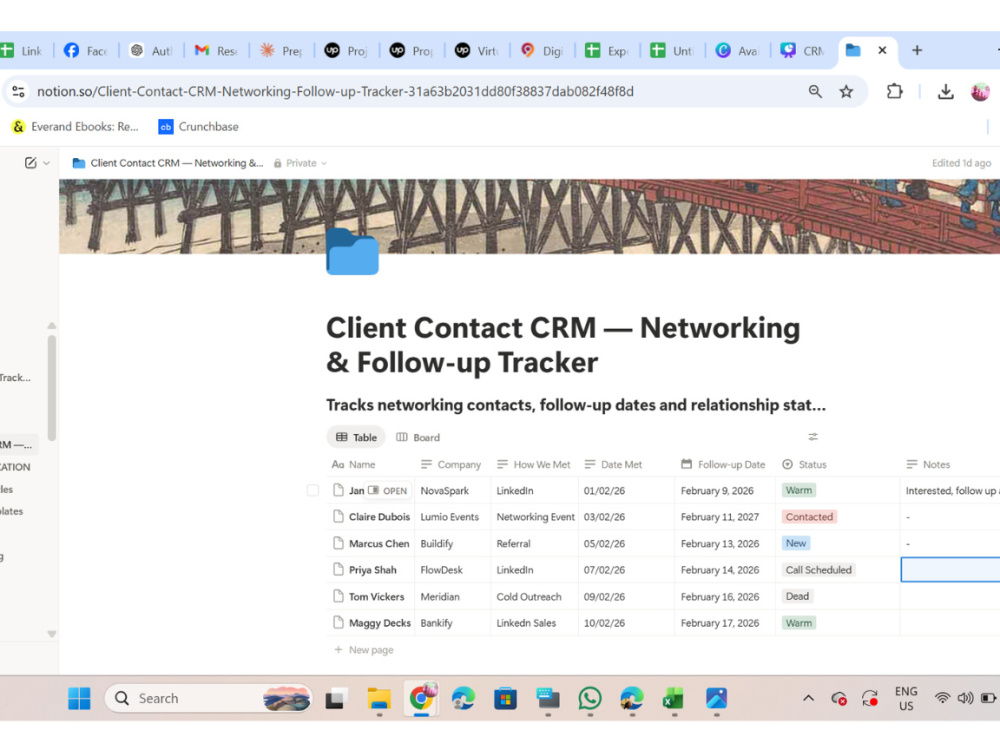The width and height of the screenshot is (1000, 750).
Task: Click the Lumio Events company cell
Action: [452, 517]
